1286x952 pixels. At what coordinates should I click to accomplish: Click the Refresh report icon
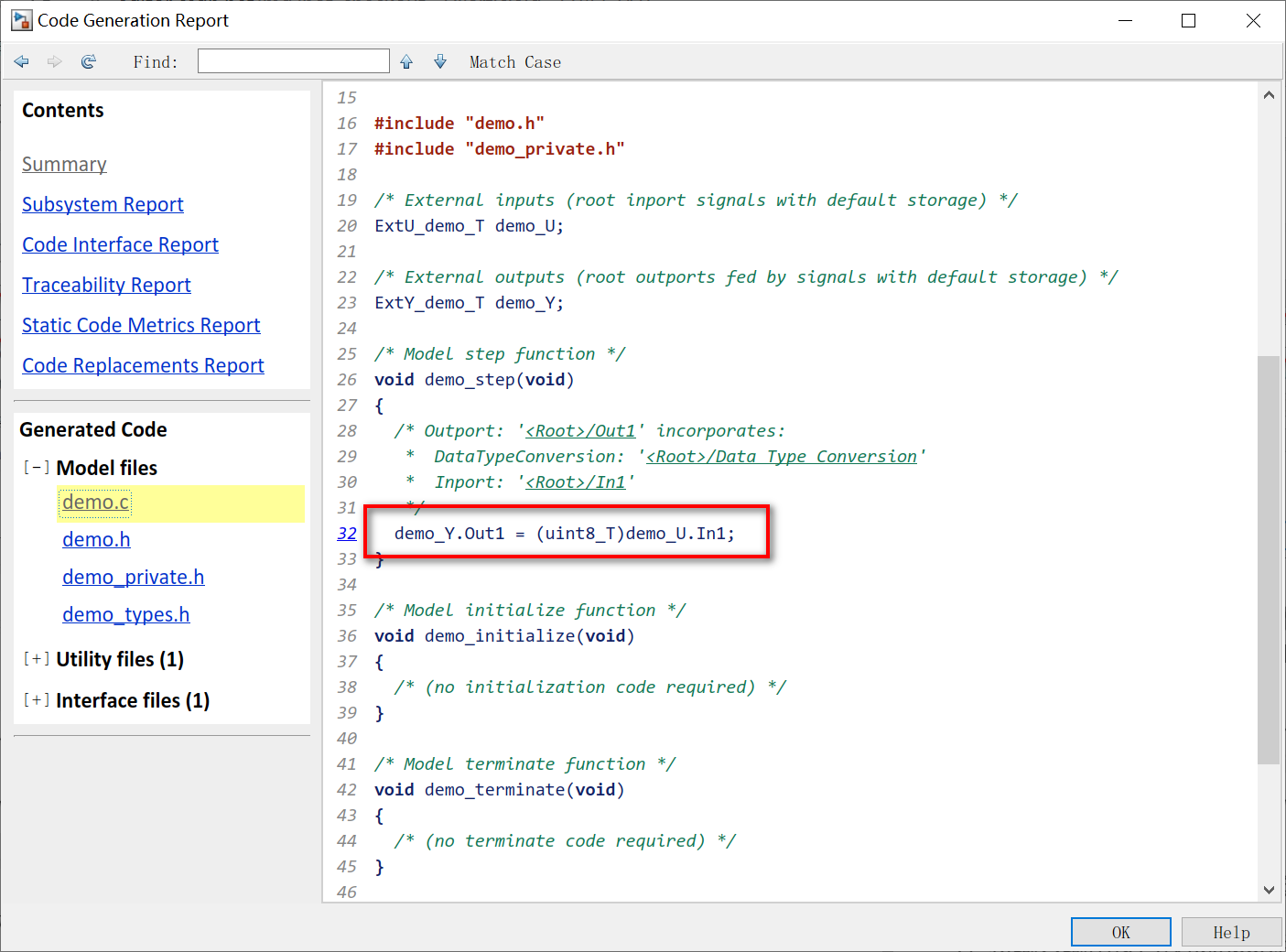[89, 61]
